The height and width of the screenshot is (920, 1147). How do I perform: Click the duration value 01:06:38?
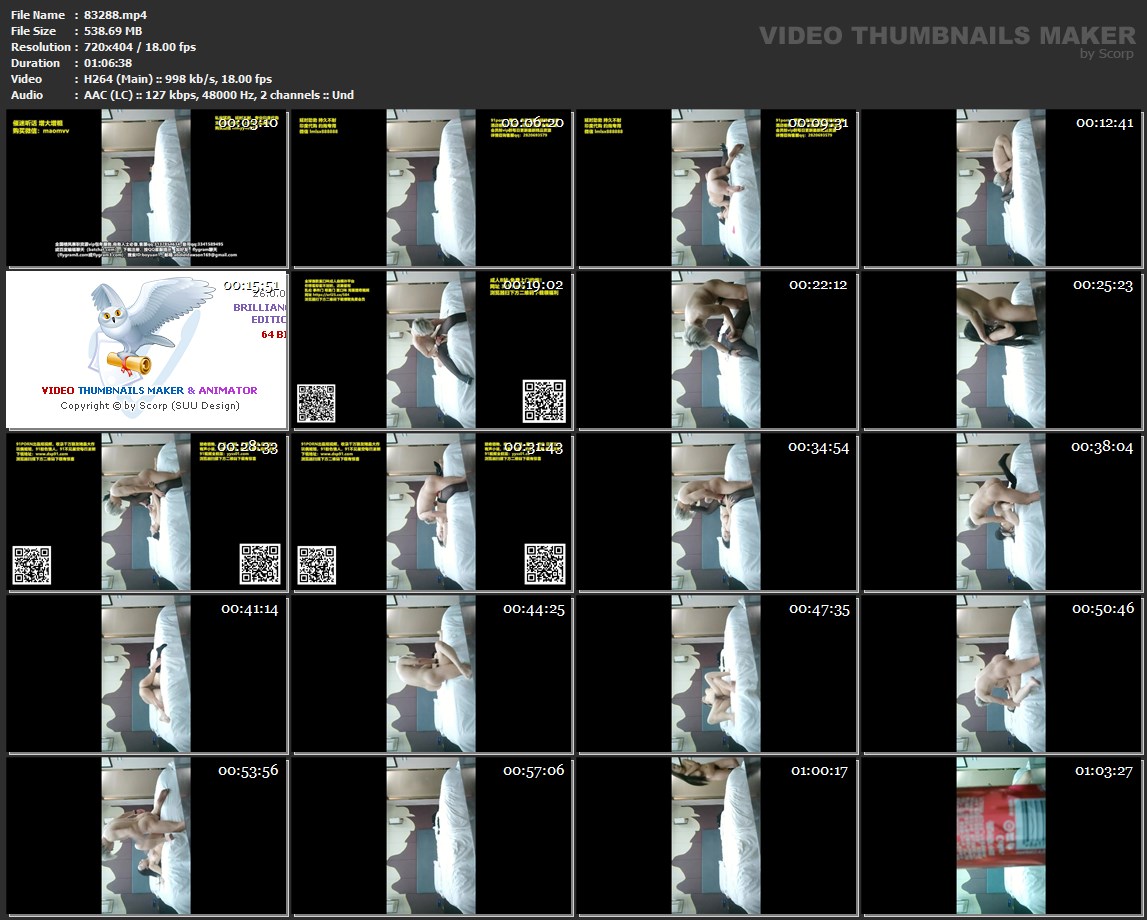point(108,63)
